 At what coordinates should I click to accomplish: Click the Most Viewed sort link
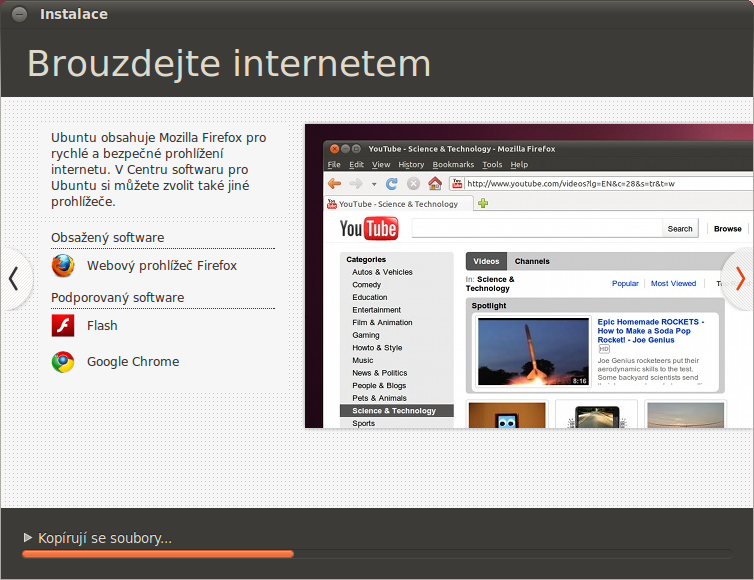pos(673,283)
